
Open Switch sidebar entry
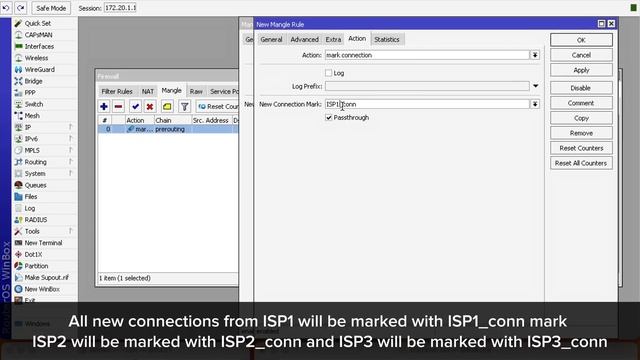(33, 104)
